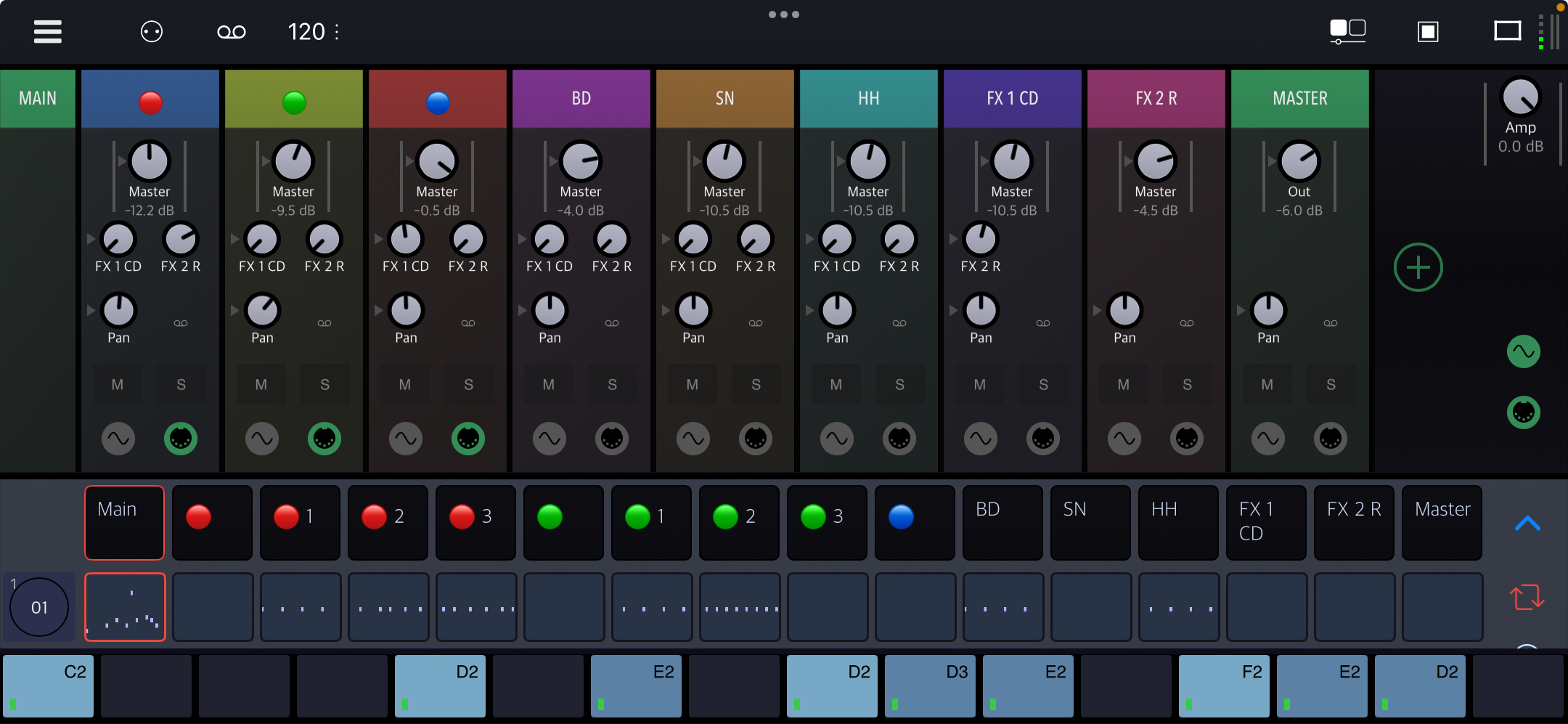Solo the SN channel
Image resolution: width=1568 pixels, height=724 pixels.
point(756,384)
